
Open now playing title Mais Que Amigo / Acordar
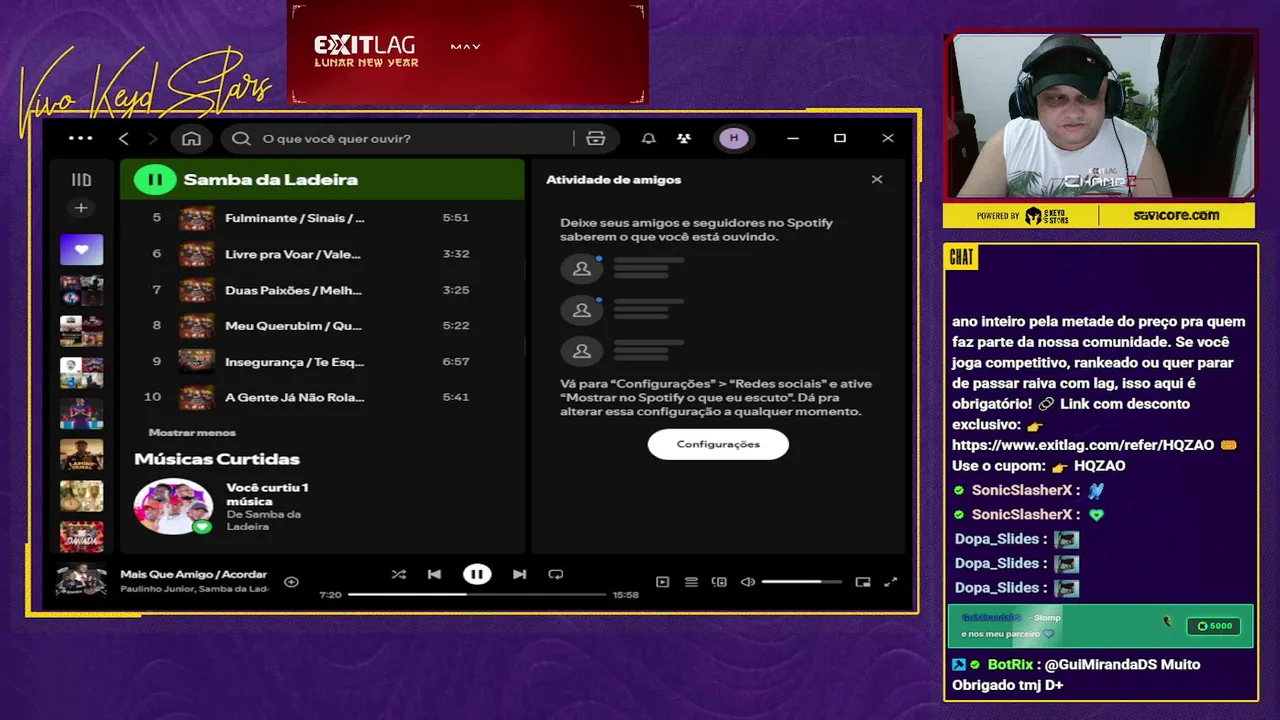[x=194, y=574]
